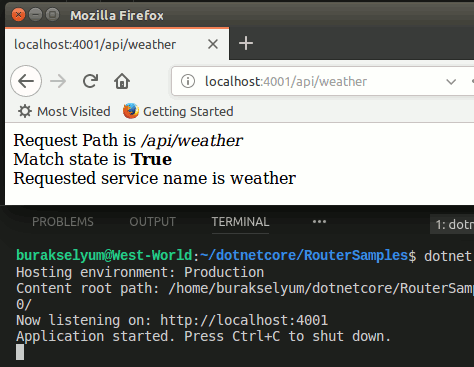Click "Now listening on: http://localhost:4001" line

(x=172, y=320)
